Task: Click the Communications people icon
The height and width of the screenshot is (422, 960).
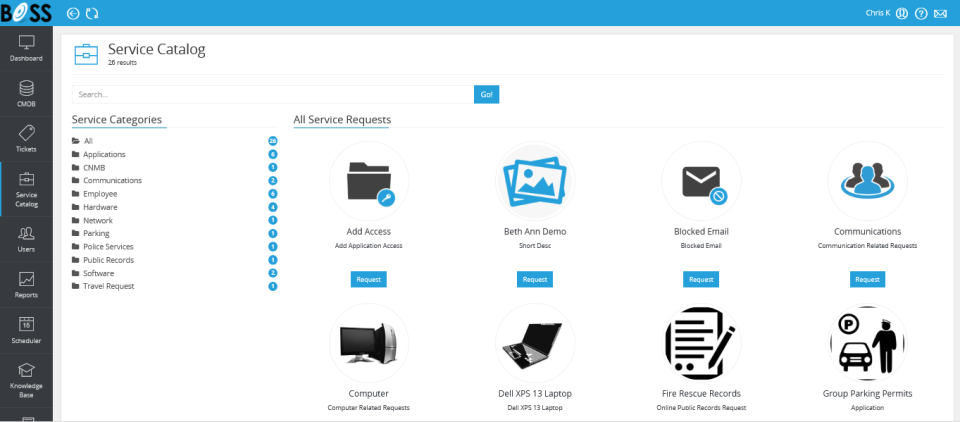Action: pyautogui.click(x=868, y=181)
